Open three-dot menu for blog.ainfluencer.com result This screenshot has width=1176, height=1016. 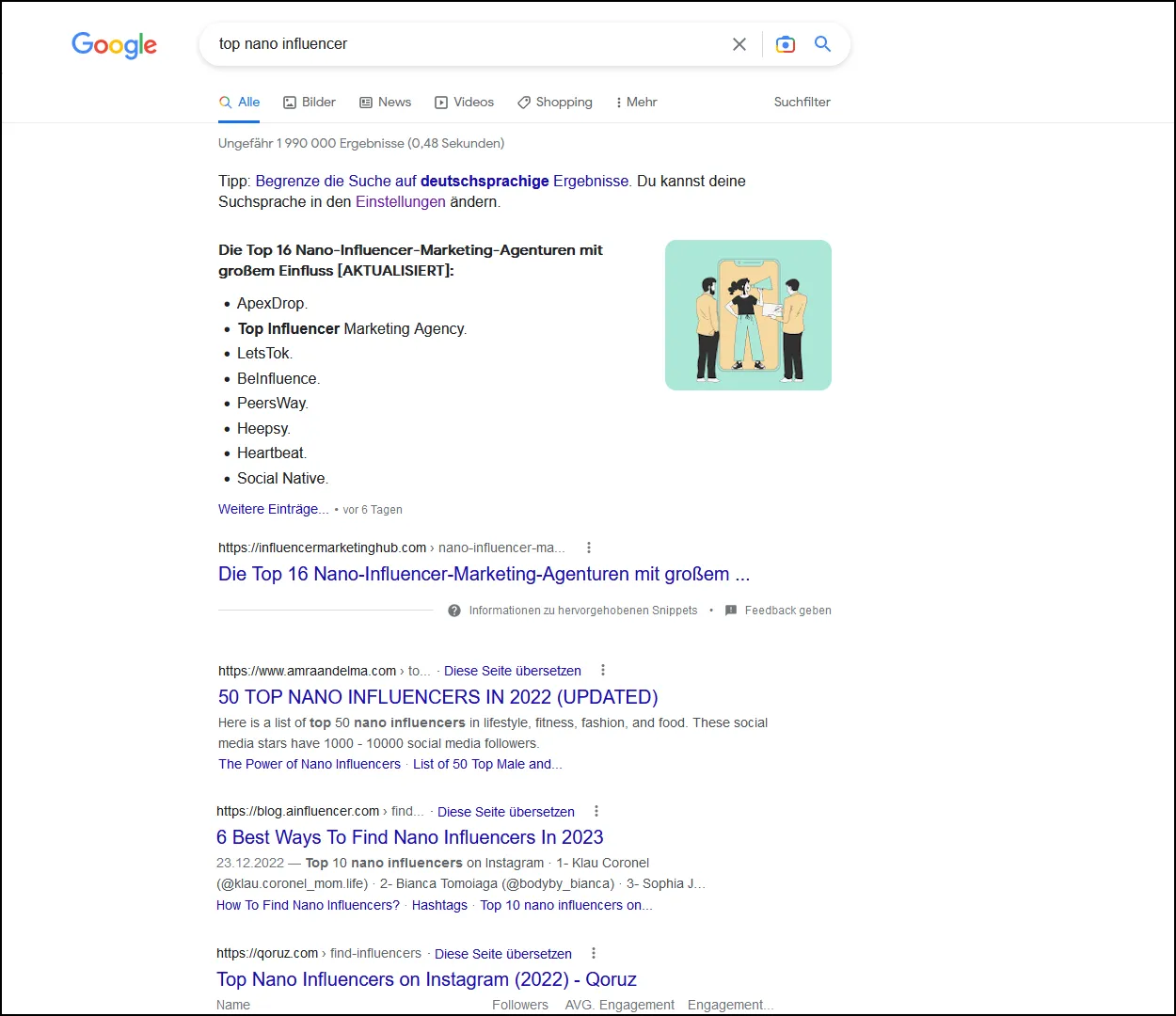coord(596,811)
